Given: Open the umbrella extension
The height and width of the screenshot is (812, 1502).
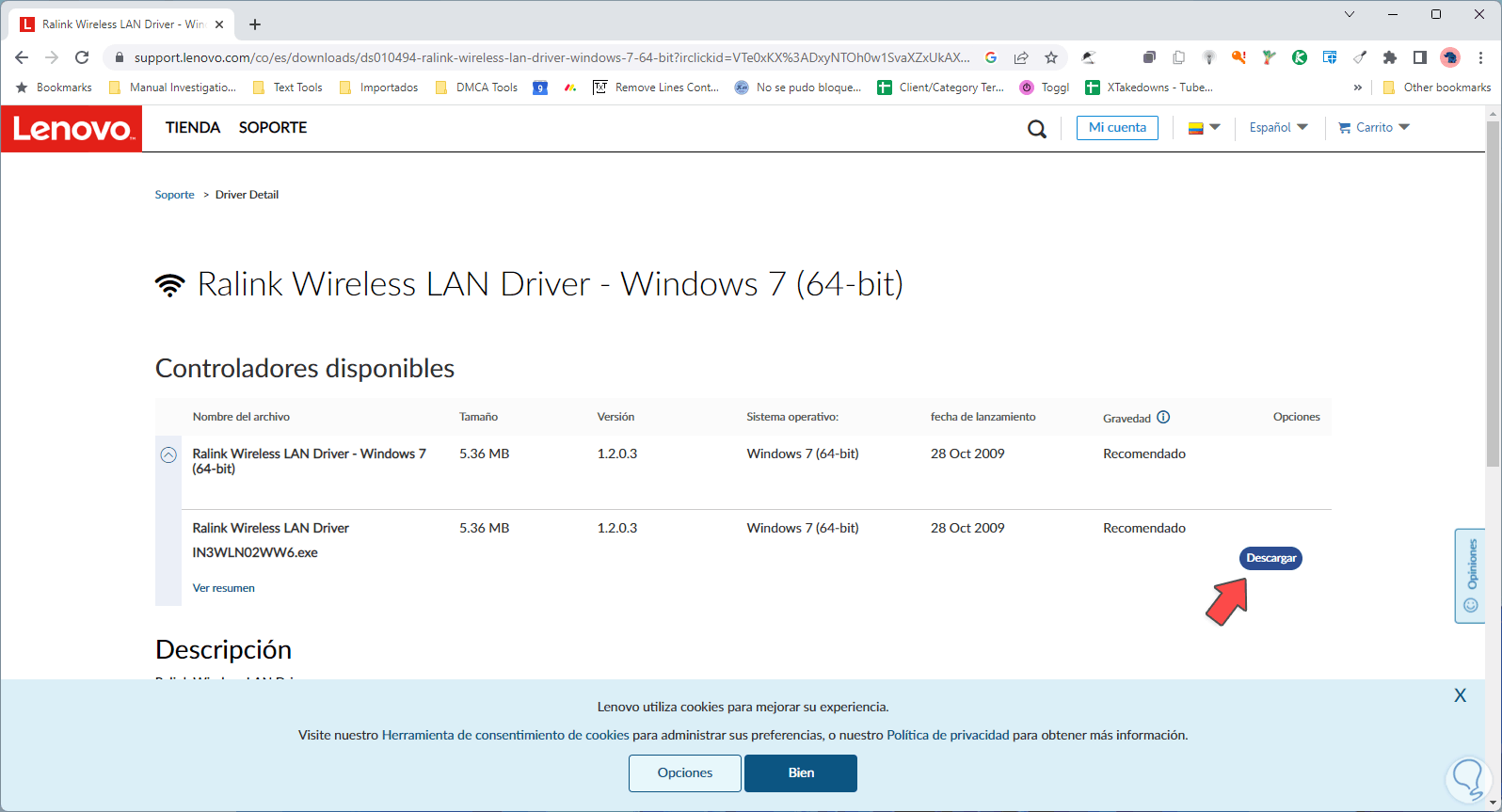Looking at the screenshot, I should pos(1089,57).
